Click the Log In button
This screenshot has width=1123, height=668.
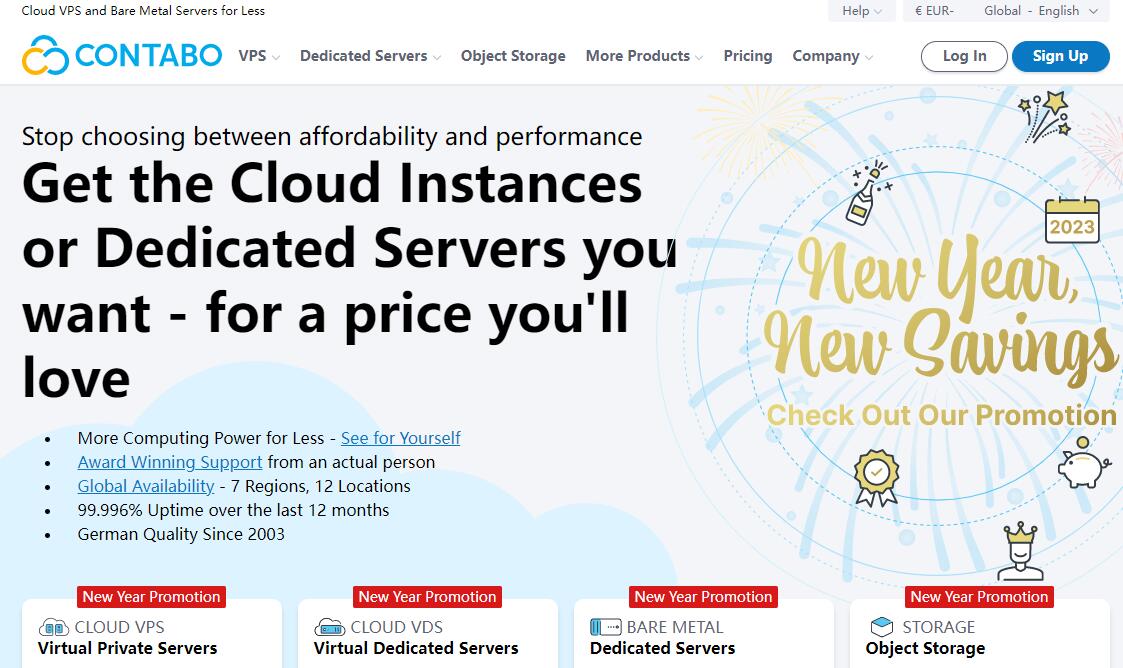964,56
